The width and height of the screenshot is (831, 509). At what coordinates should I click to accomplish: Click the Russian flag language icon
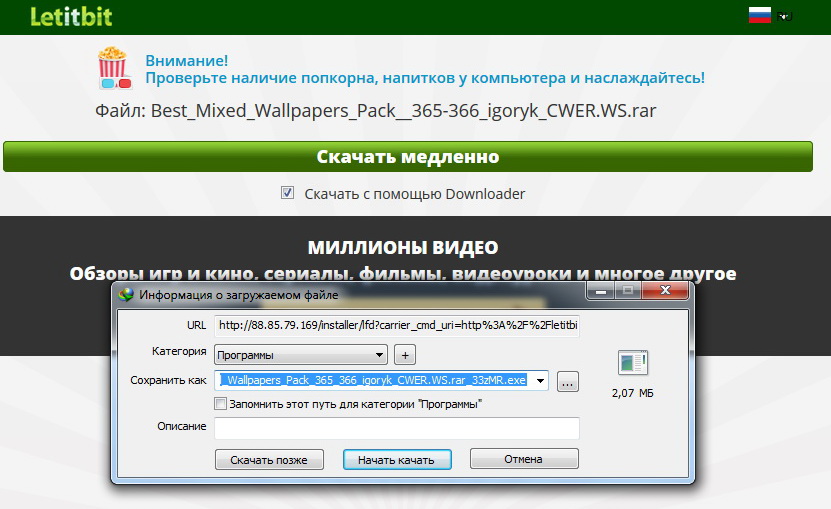tap(759, 15)
